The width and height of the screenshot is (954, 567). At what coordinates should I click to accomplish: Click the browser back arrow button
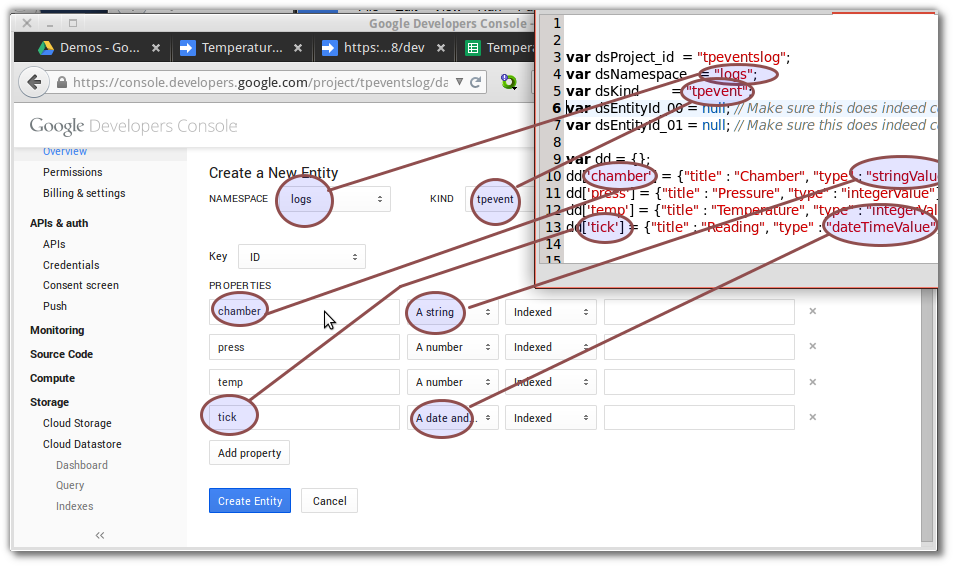[34, 82]
